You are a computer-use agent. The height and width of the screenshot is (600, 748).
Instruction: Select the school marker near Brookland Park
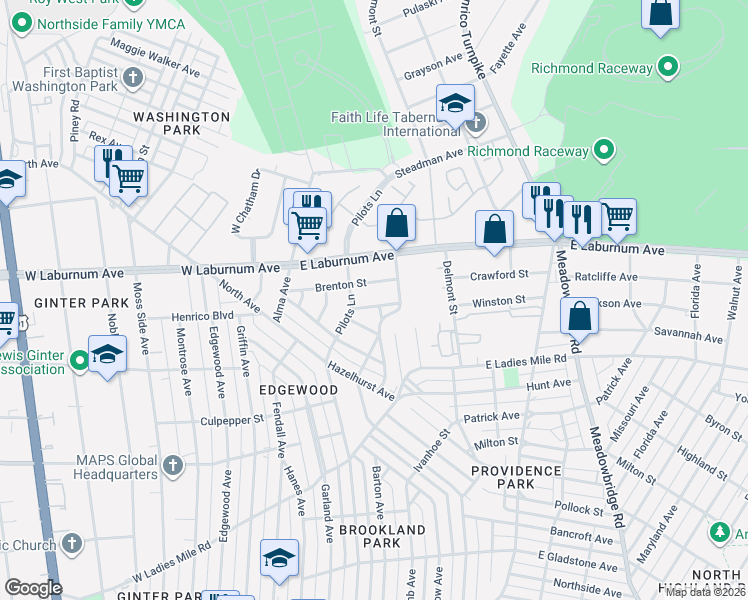280,561
